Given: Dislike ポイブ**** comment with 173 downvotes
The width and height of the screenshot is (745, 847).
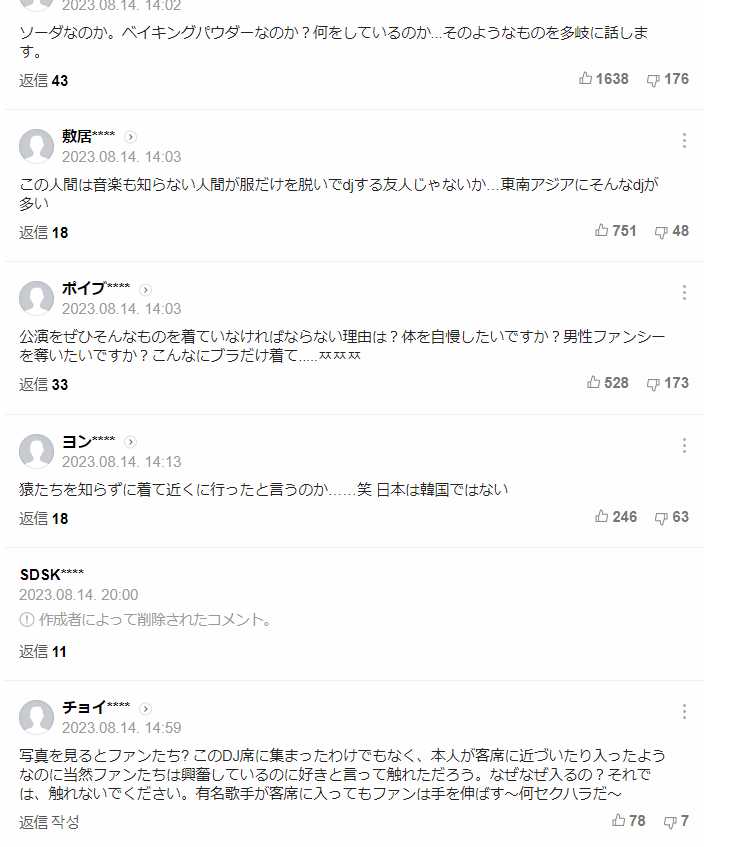Looking at the screenshot, I should [668, 384].
